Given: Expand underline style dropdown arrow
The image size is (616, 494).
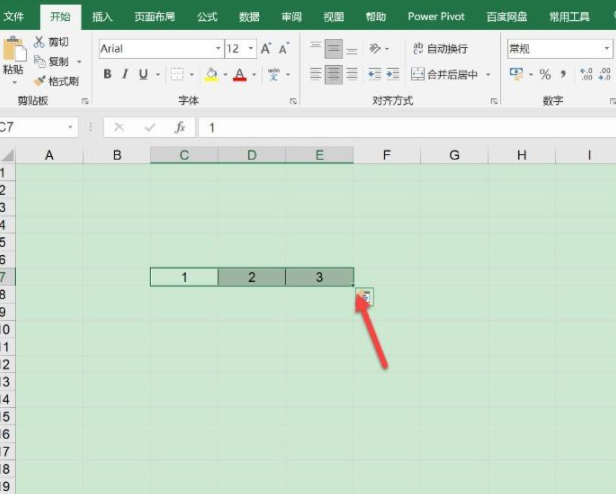Looking at the screenshot, I should (x=158, y=74).
